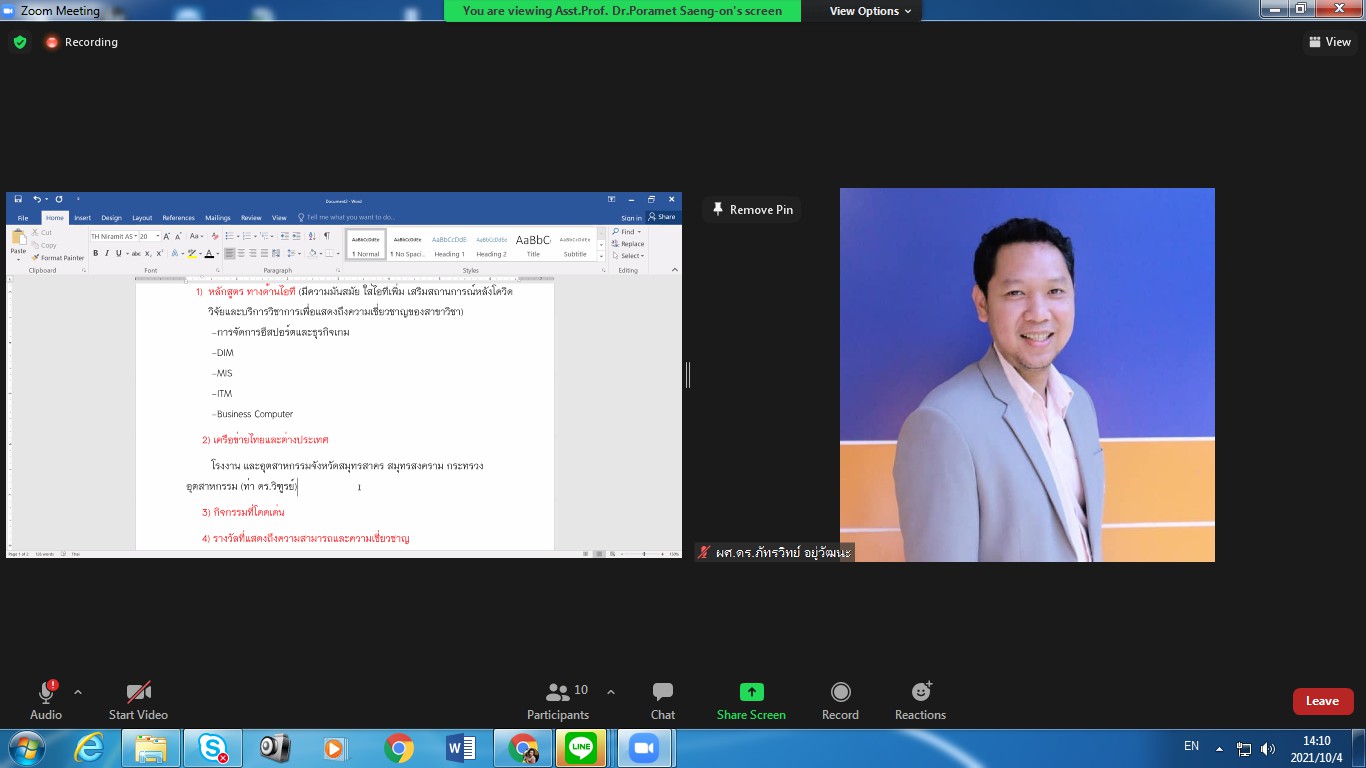Expand audio settings arrow next to Audio
Viewport: 1366px width, 768px height.
point(78,692)
